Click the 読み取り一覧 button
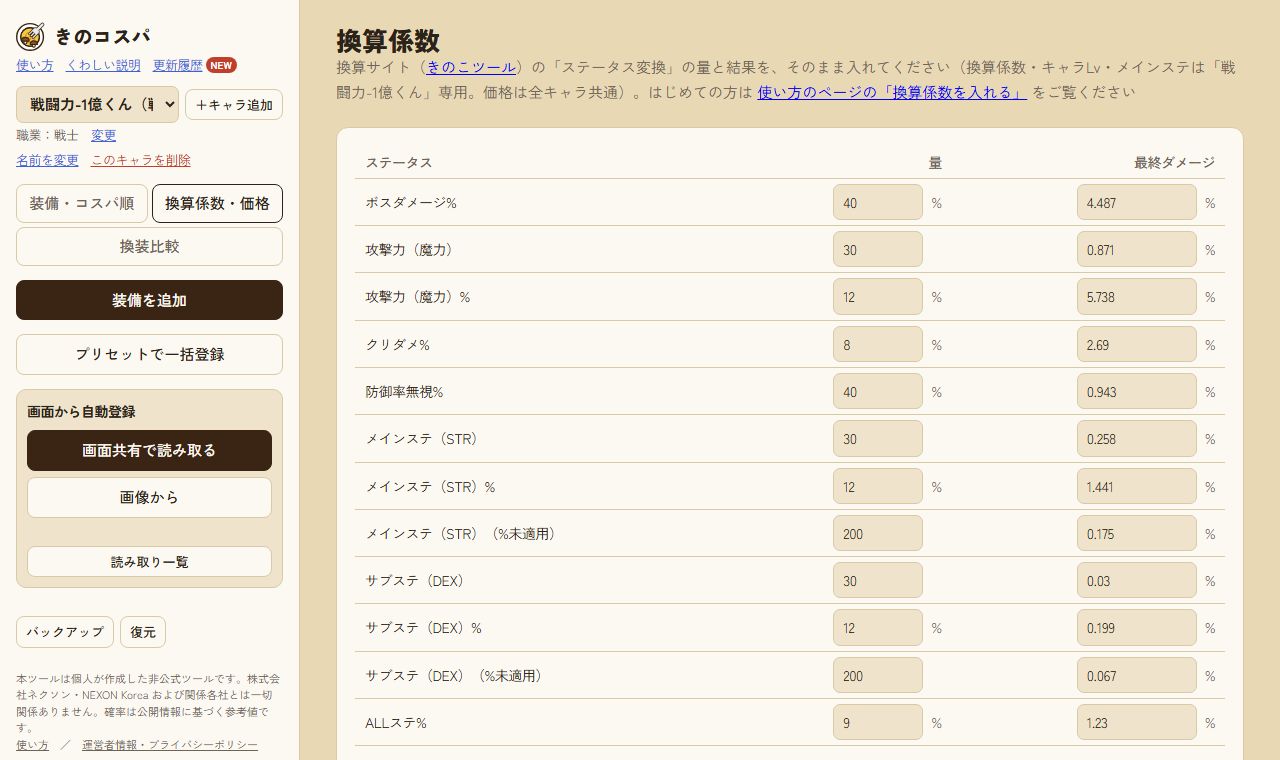1280x760 pixels. point(149,561)
